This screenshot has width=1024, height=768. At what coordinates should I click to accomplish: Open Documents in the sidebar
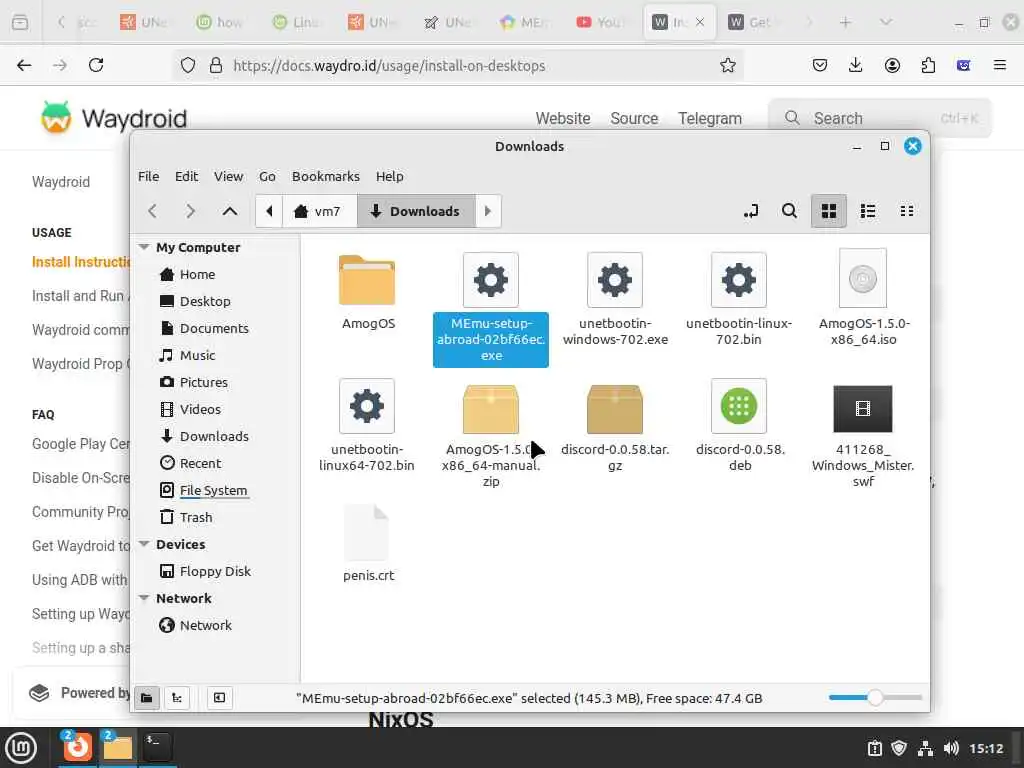pos(214,328)
